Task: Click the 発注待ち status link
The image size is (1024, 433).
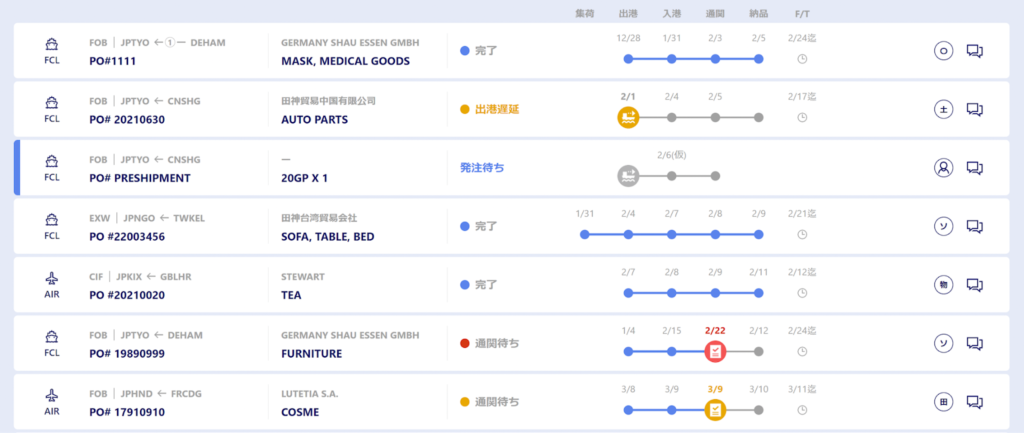Action: pos(481,168)
